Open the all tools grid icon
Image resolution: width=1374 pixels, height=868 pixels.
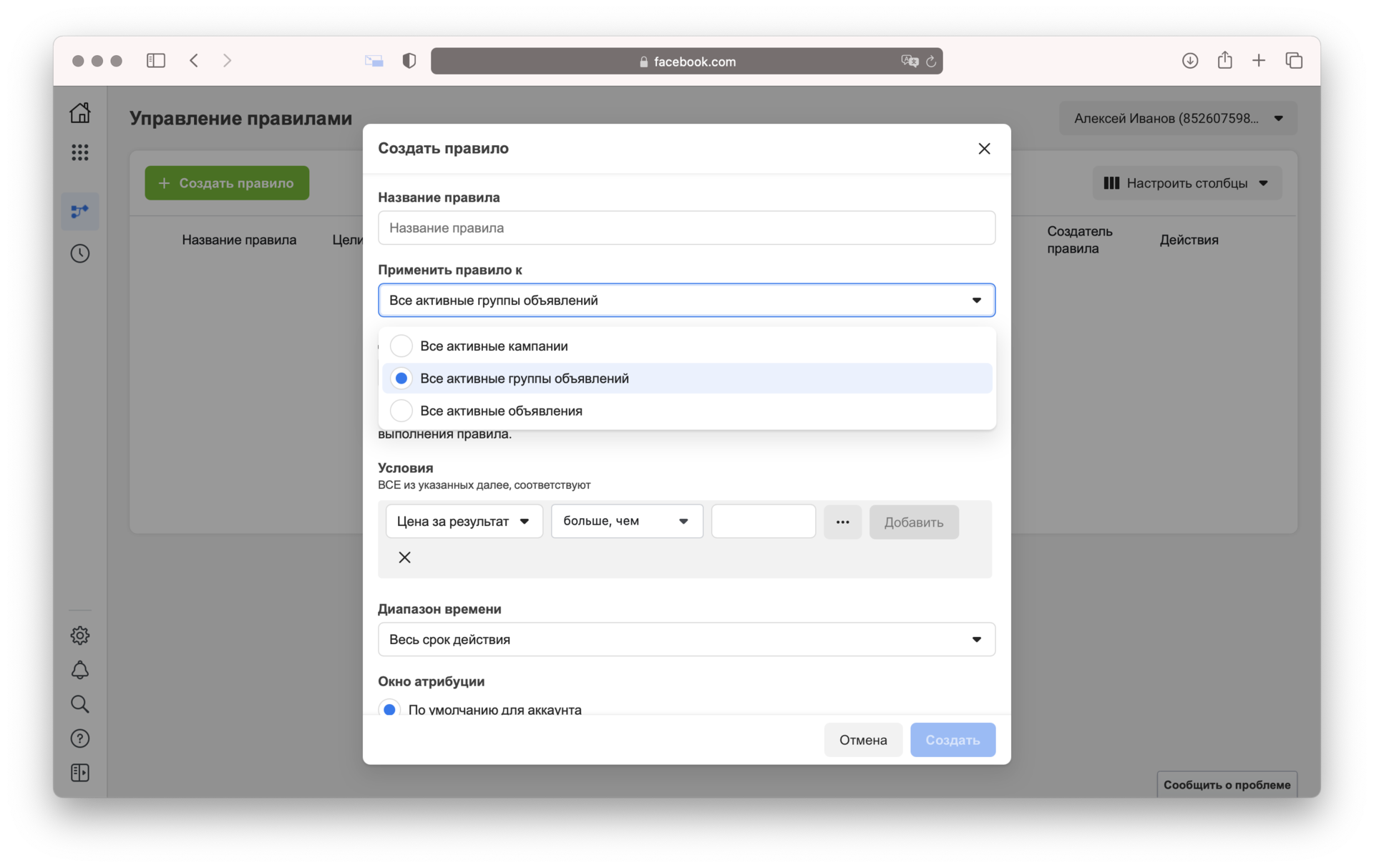[80, 152]
